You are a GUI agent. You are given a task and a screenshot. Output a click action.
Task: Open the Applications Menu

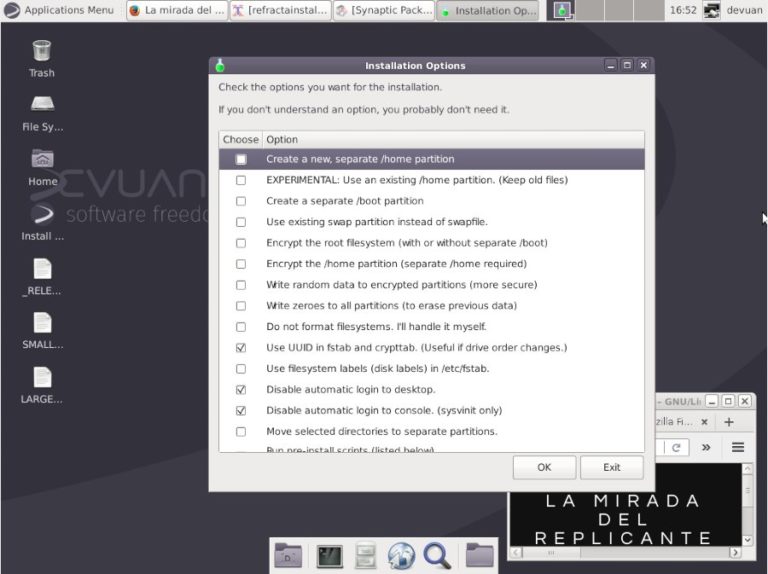(x=58, y=10)
